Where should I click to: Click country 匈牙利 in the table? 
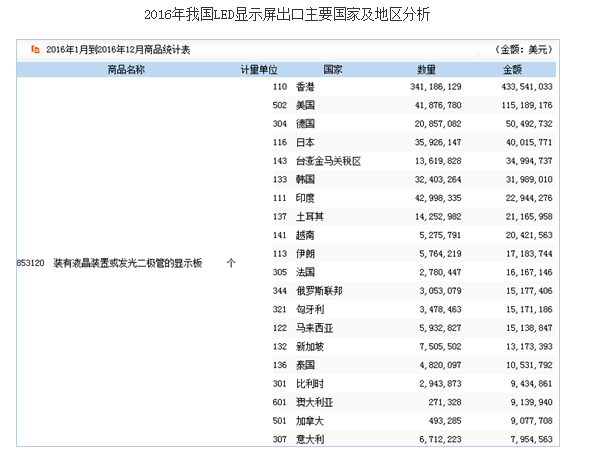(310, 310)
